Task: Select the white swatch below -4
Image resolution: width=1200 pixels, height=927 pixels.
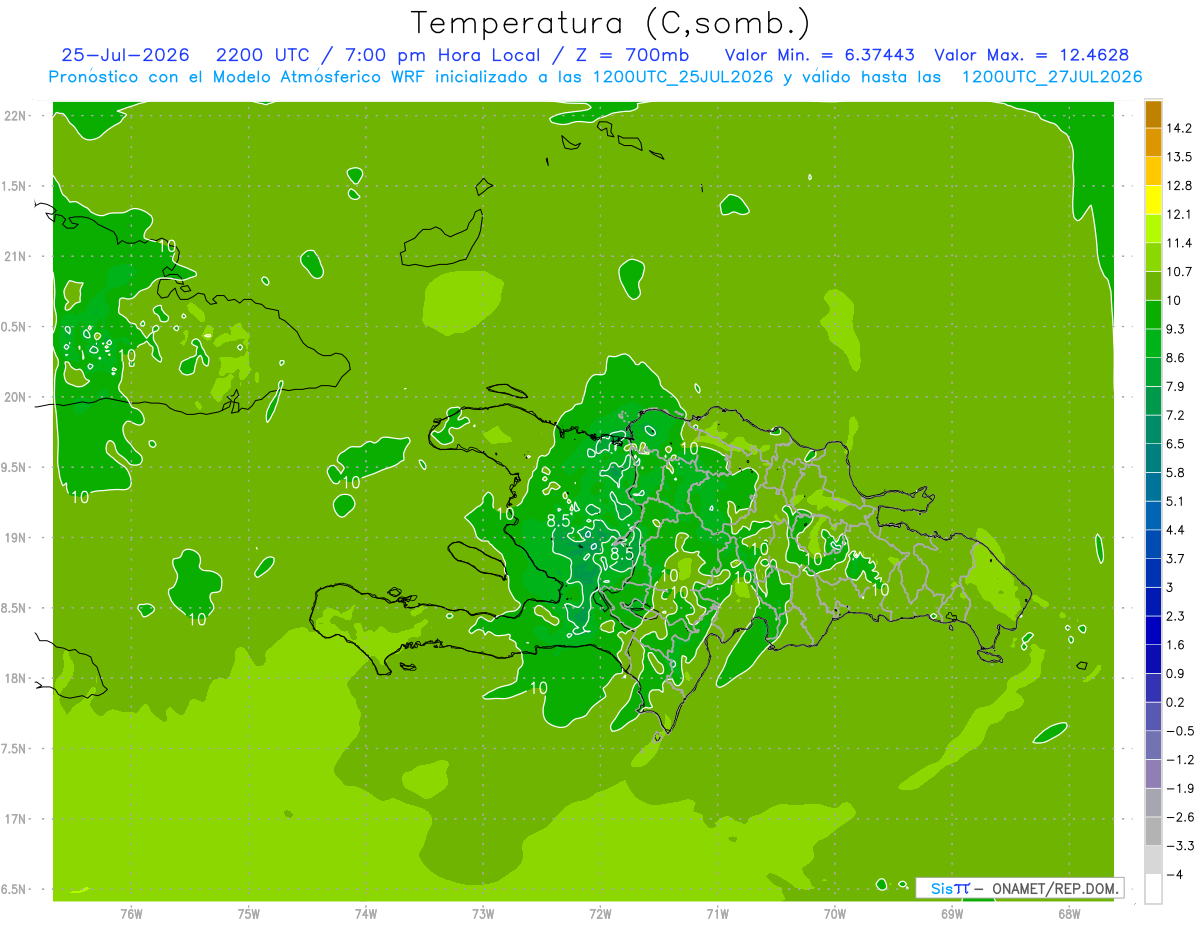Action: [x=1153, y=889]
